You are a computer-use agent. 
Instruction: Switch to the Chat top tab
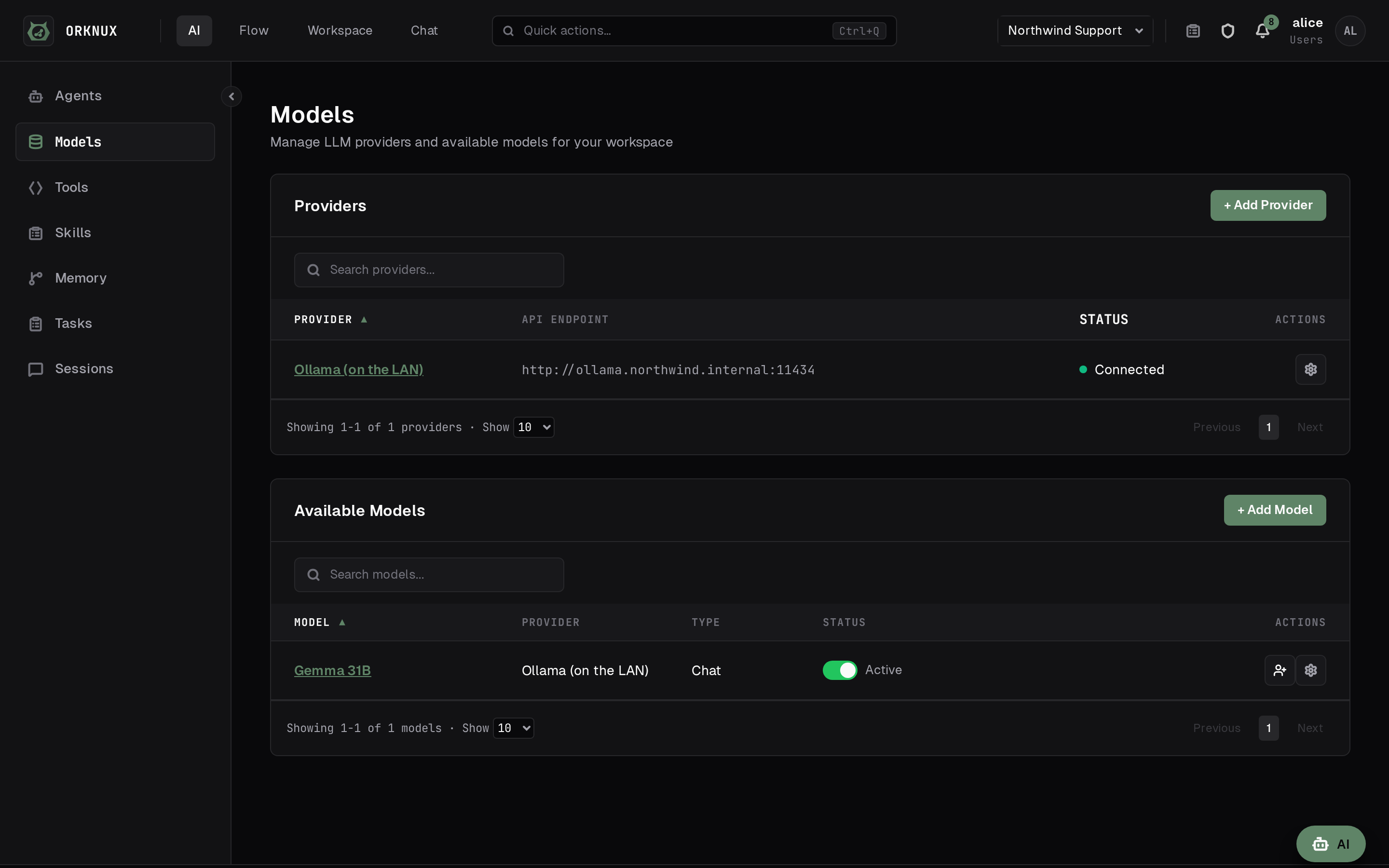click(x=424, y=30)
